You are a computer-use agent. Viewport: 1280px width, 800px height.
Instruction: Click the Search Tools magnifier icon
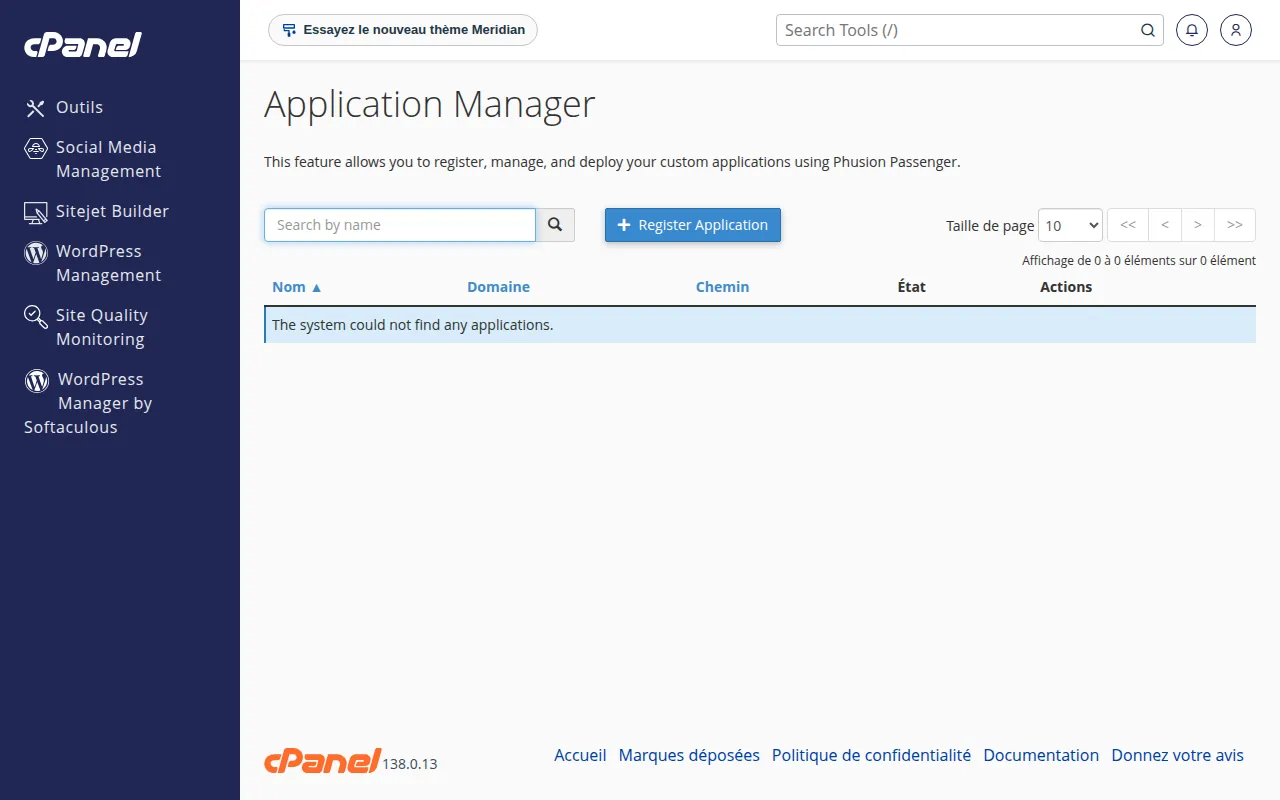[x=1148, y=30]
